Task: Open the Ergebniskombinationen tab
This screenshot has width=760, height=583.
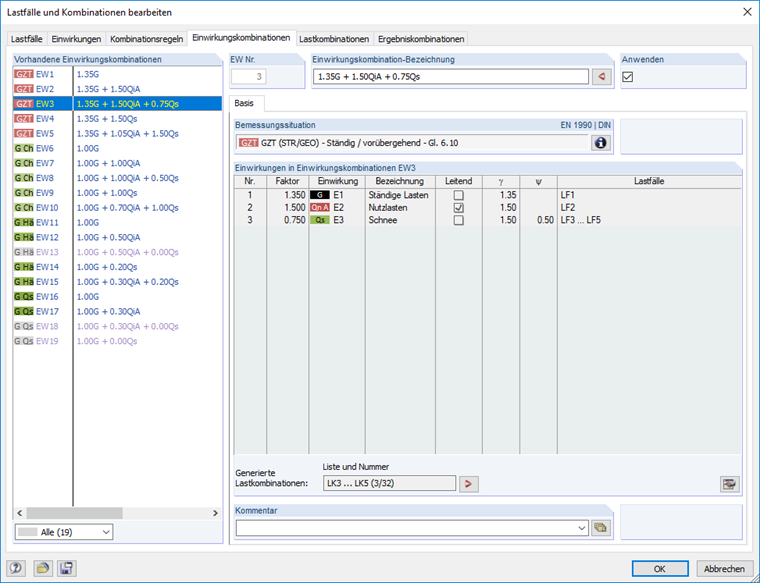Action: pos(421,39)
